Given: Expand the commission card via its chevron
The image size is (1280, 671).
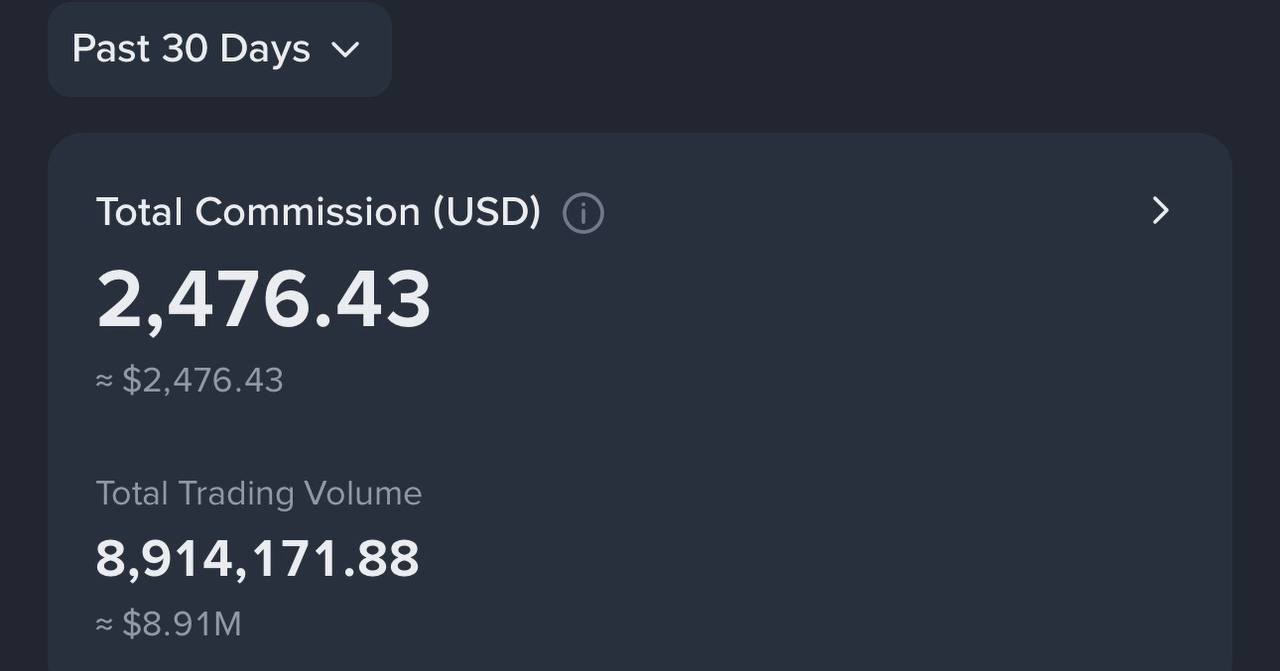Looking at the screenshot, I should point(1160,211).
